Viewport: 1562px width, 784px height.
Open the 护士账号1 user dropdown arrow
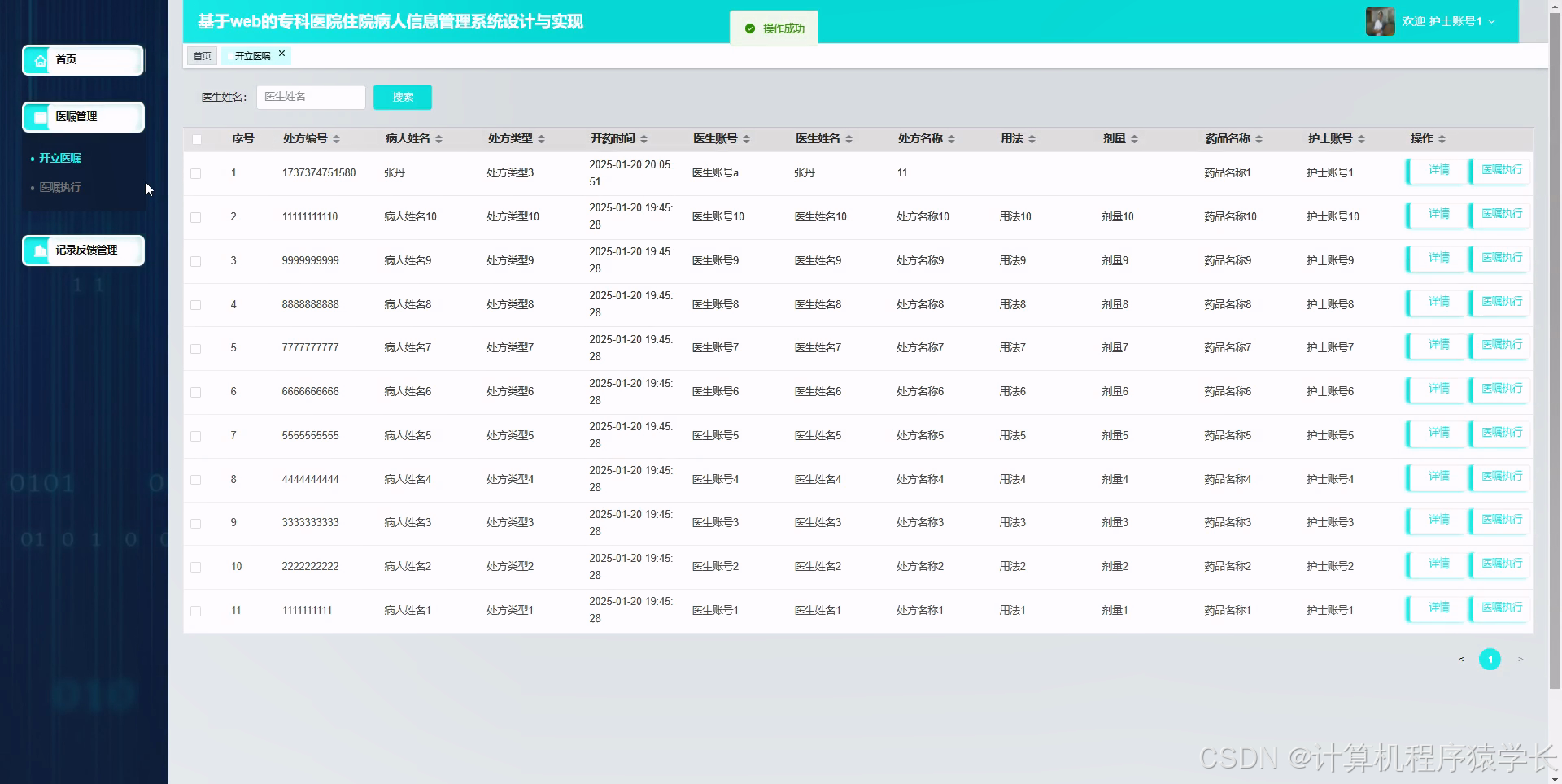tap(1491, 22)
